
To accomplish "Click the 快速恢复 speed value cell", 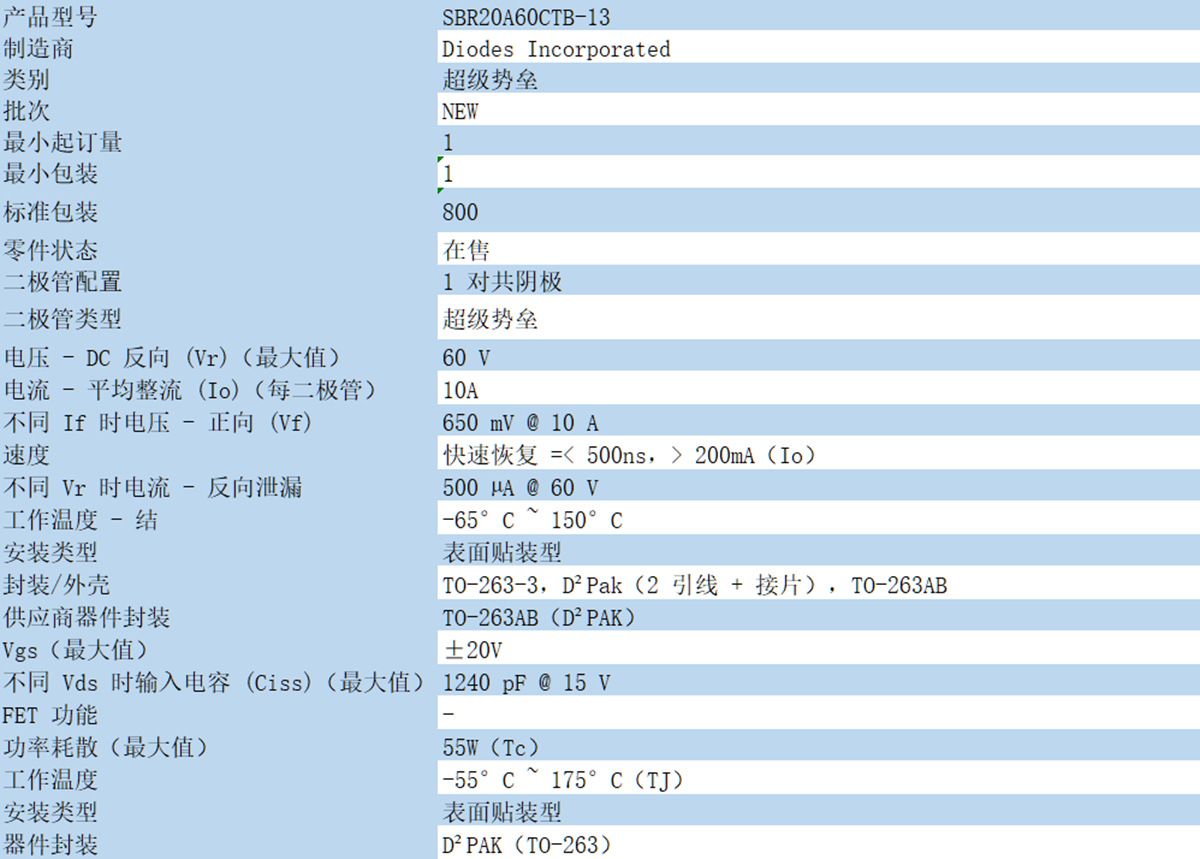I will pyautogui.click(x=630, y=455).
